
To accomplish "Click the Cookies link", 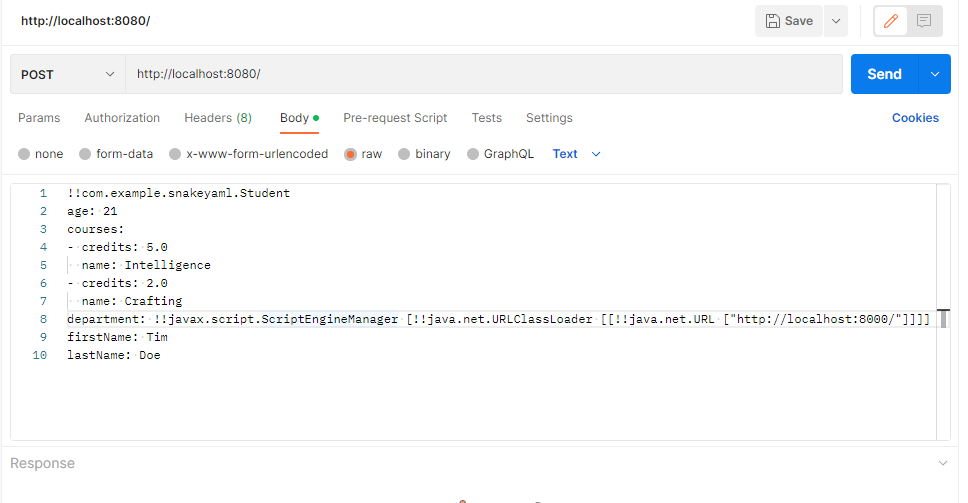I will [915, 118].
